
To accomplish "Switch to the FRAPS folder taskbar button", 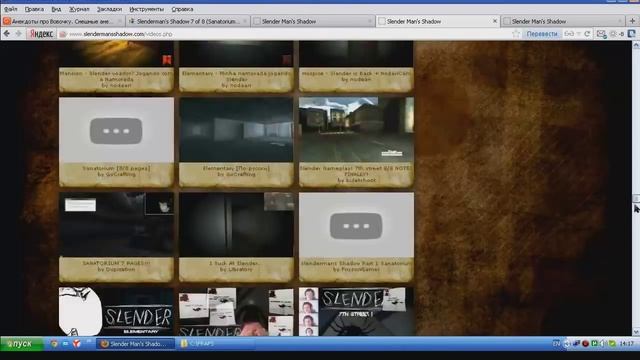I will click(x=216, y=344).
